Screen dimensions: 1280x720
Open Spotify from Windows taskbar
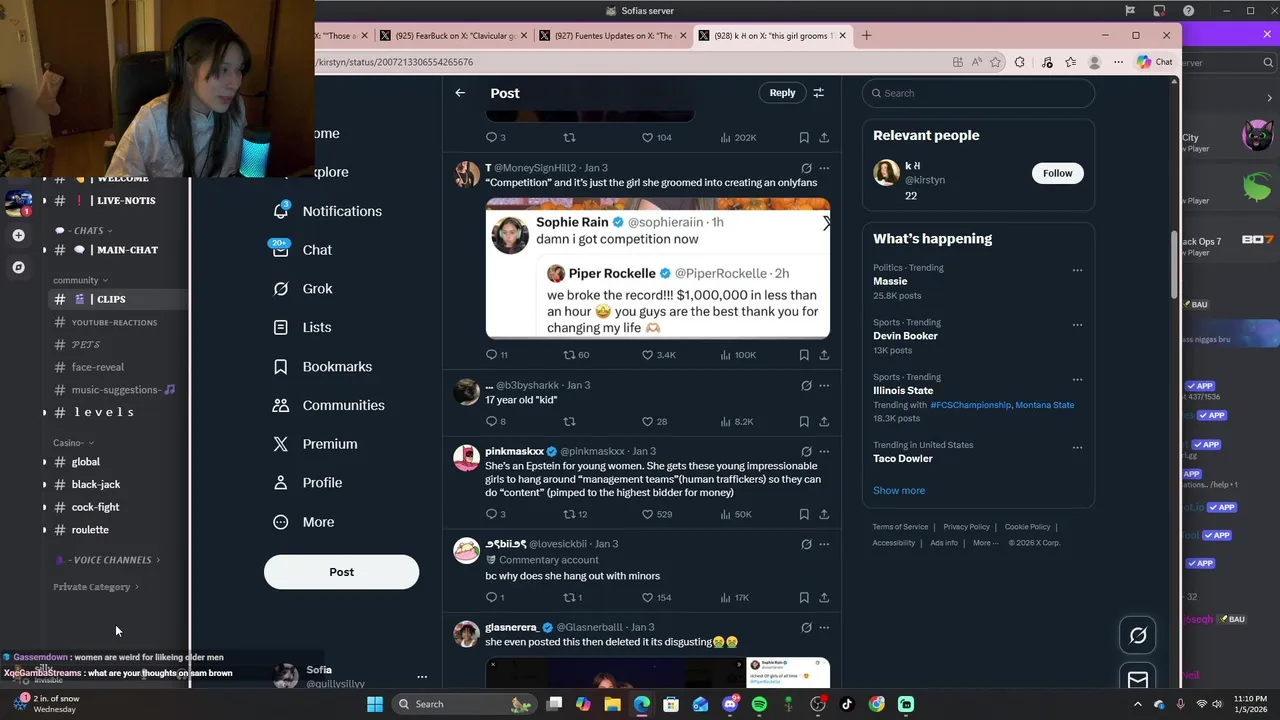tap(759, 704)
